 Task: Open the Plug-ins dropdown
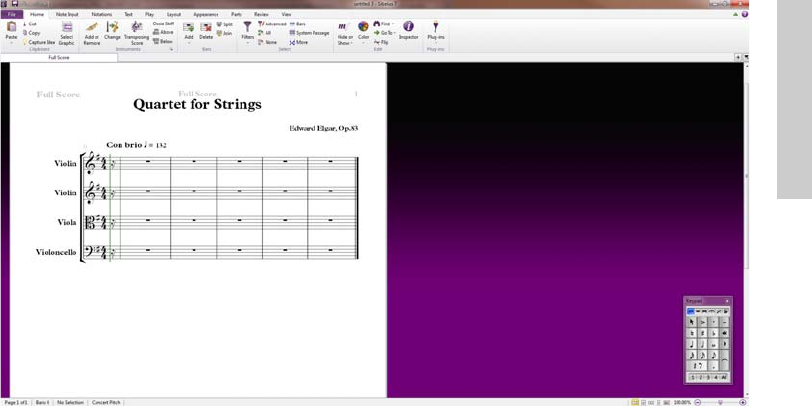436,31
